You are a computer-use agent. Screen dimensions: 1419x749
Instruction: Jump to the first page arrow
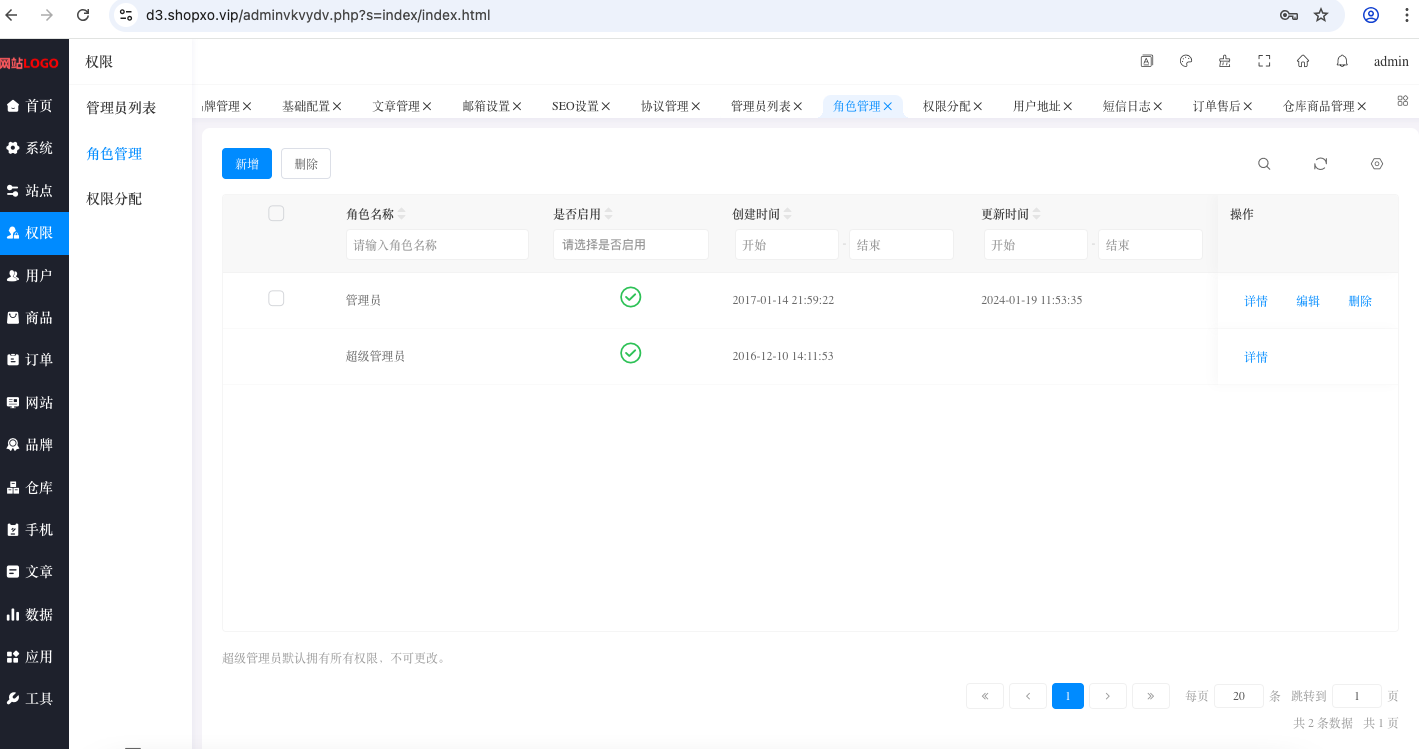pyautogui.click(x=985, y=696)
